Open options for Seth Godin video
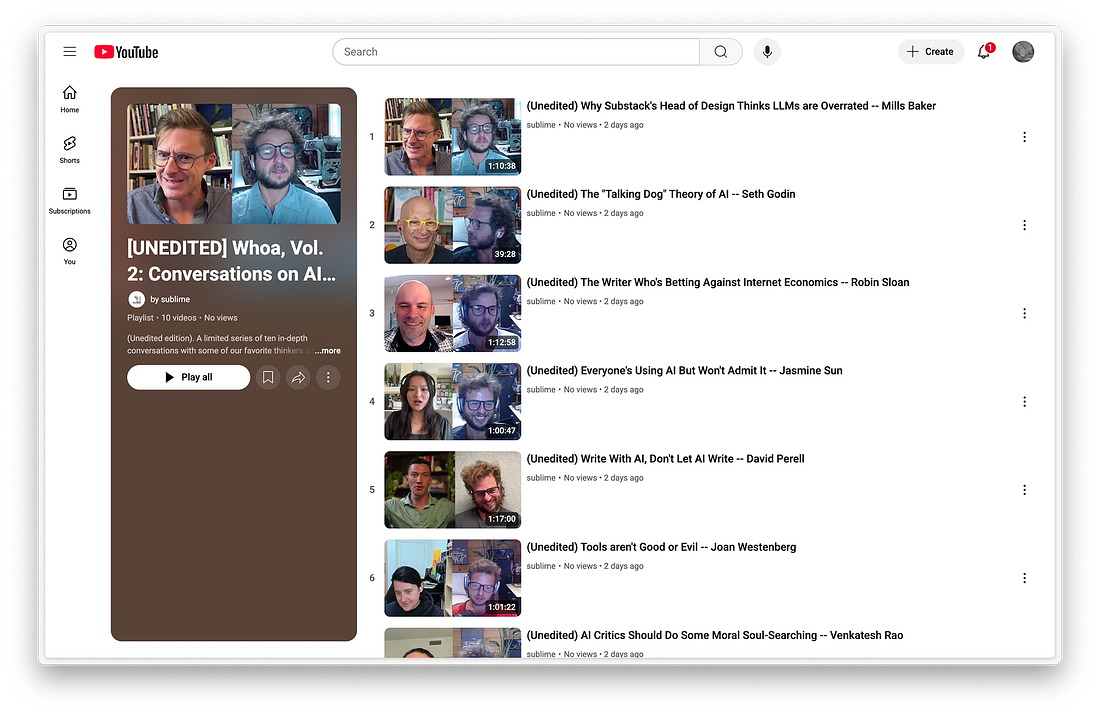The width and height of the screenshot is (1100, 715). click(x=1024, y=225)
